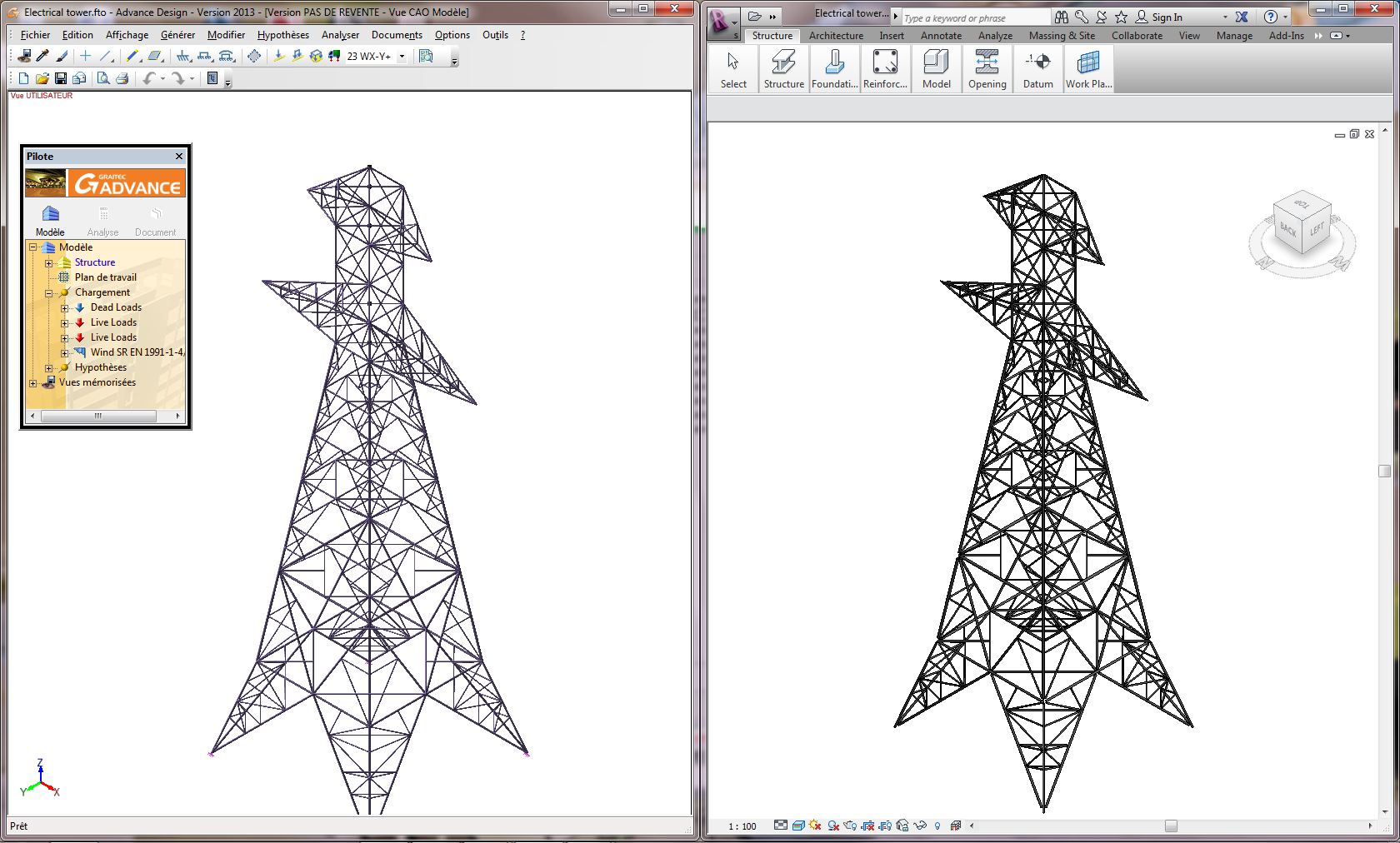
Task: Click the Save icon in Advance Design toolbar
Action: (x=61, y=78)
